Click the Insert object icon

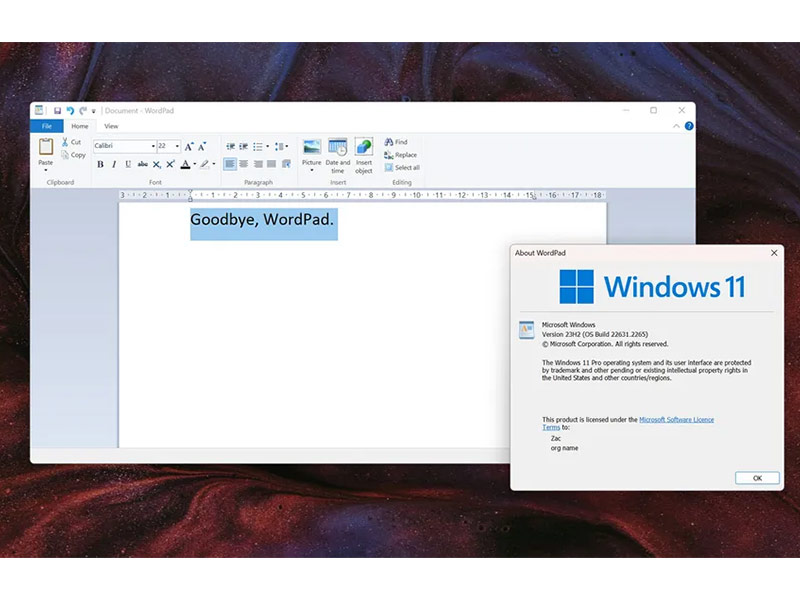[x=364, y=147]
